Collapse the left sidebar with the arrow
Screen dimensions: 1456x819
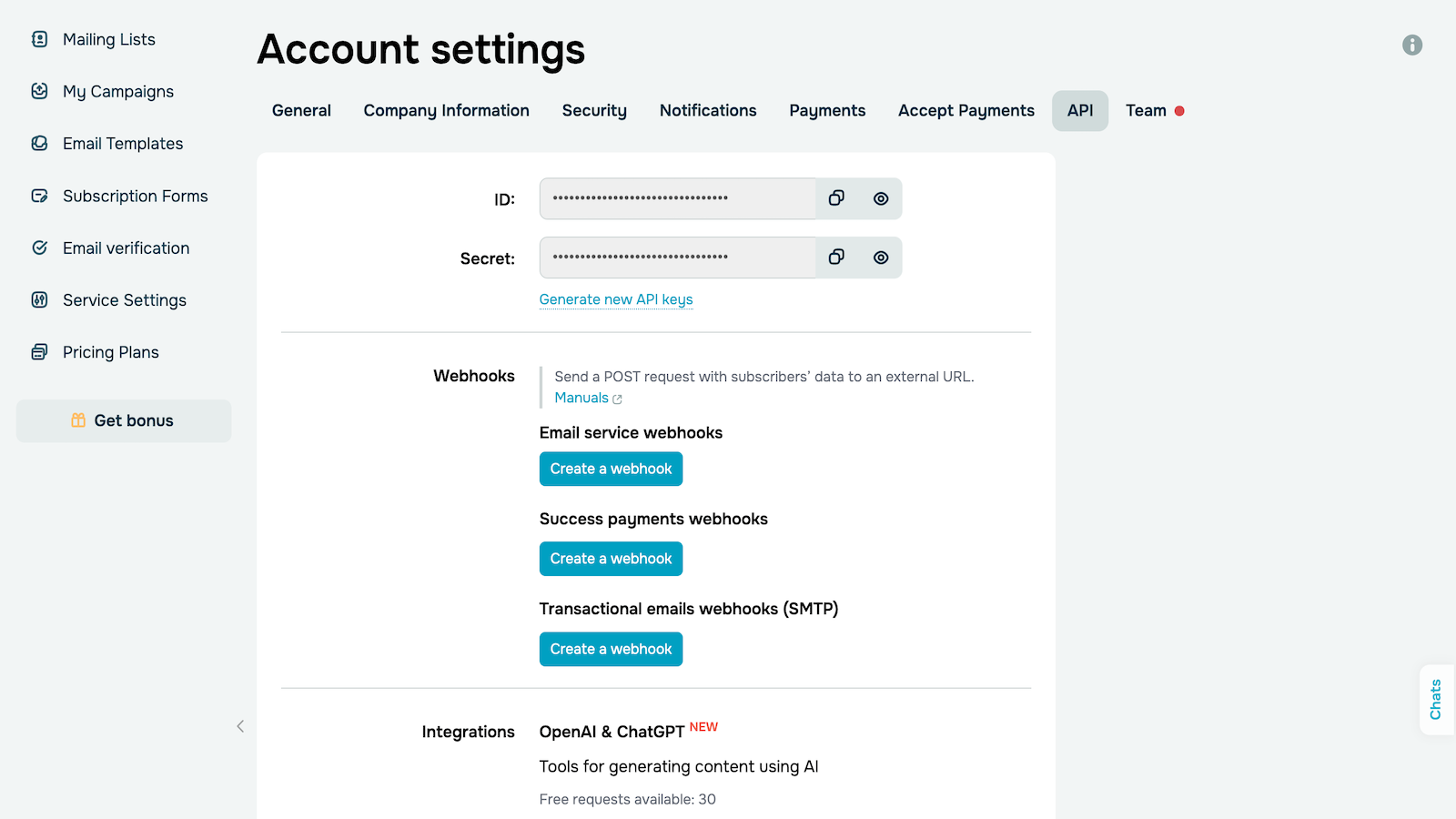tap(240, 726)
